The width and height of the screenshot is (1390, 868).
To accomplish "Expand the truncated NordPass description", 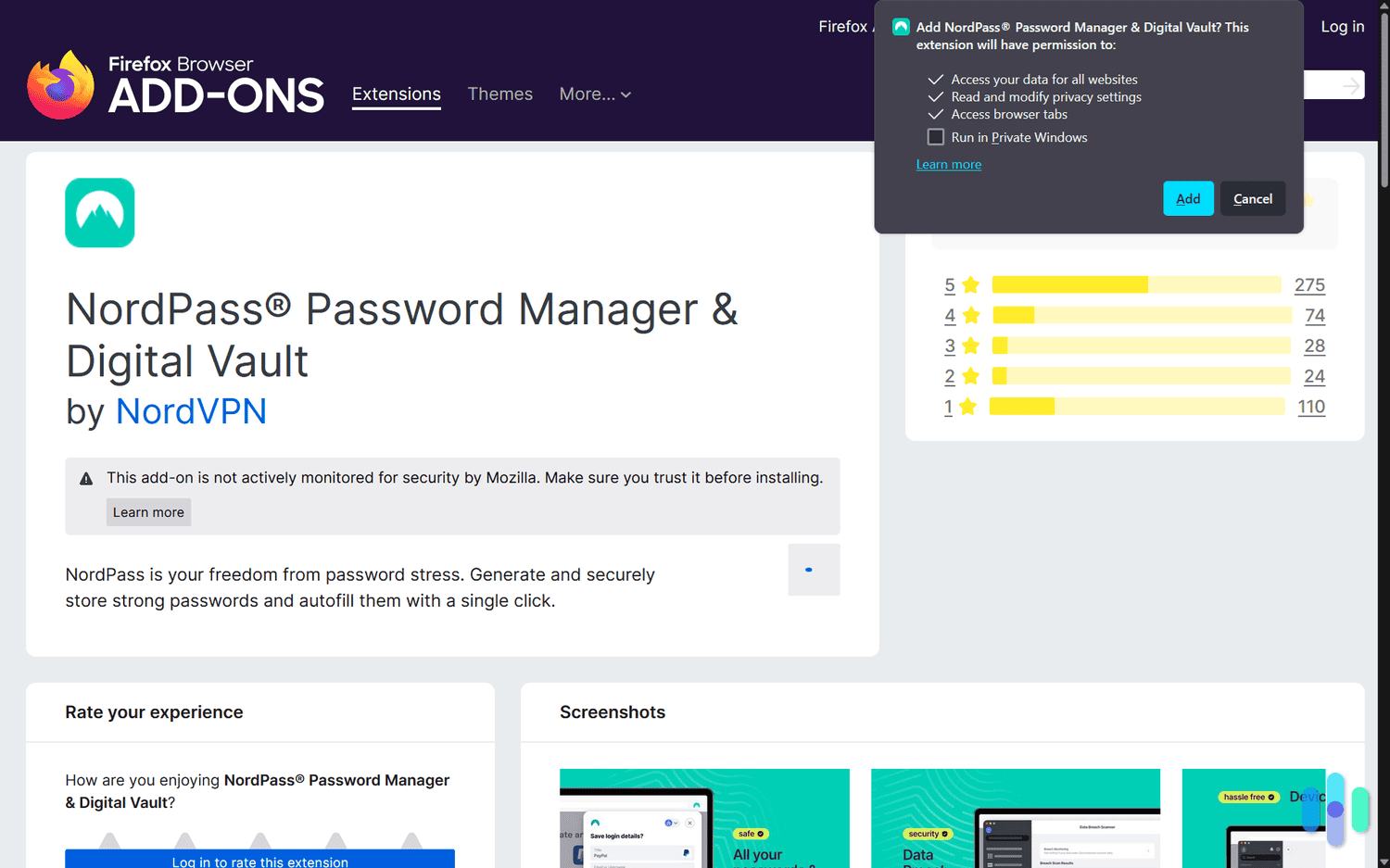I will [x=813, y=569].
